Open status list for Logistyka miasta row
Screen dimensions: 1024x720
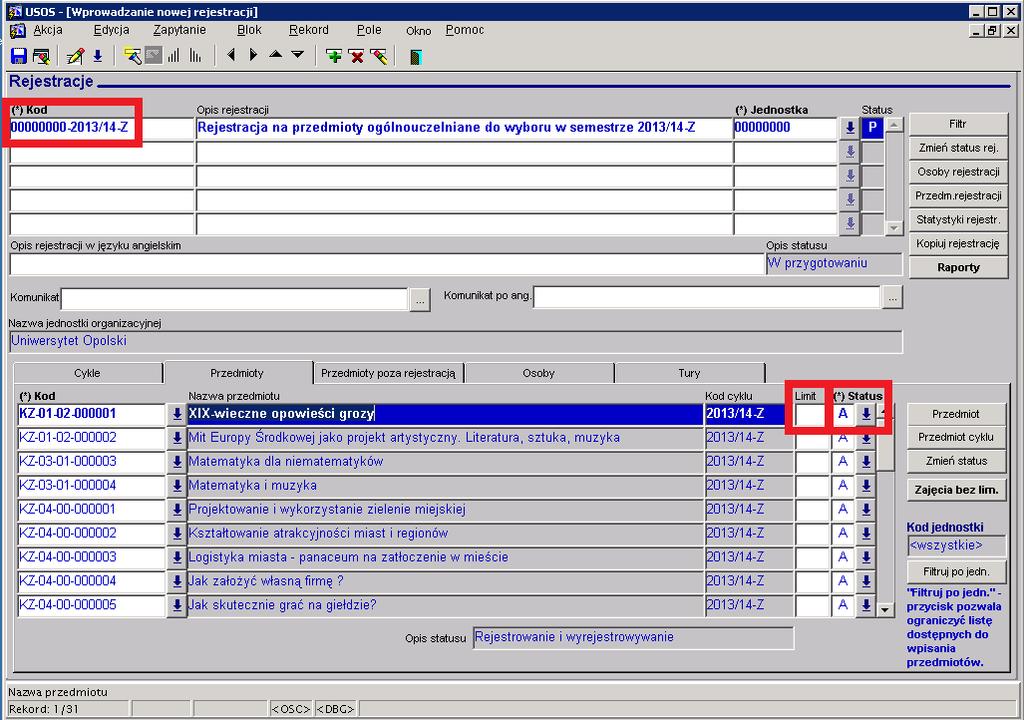point(866,557)
